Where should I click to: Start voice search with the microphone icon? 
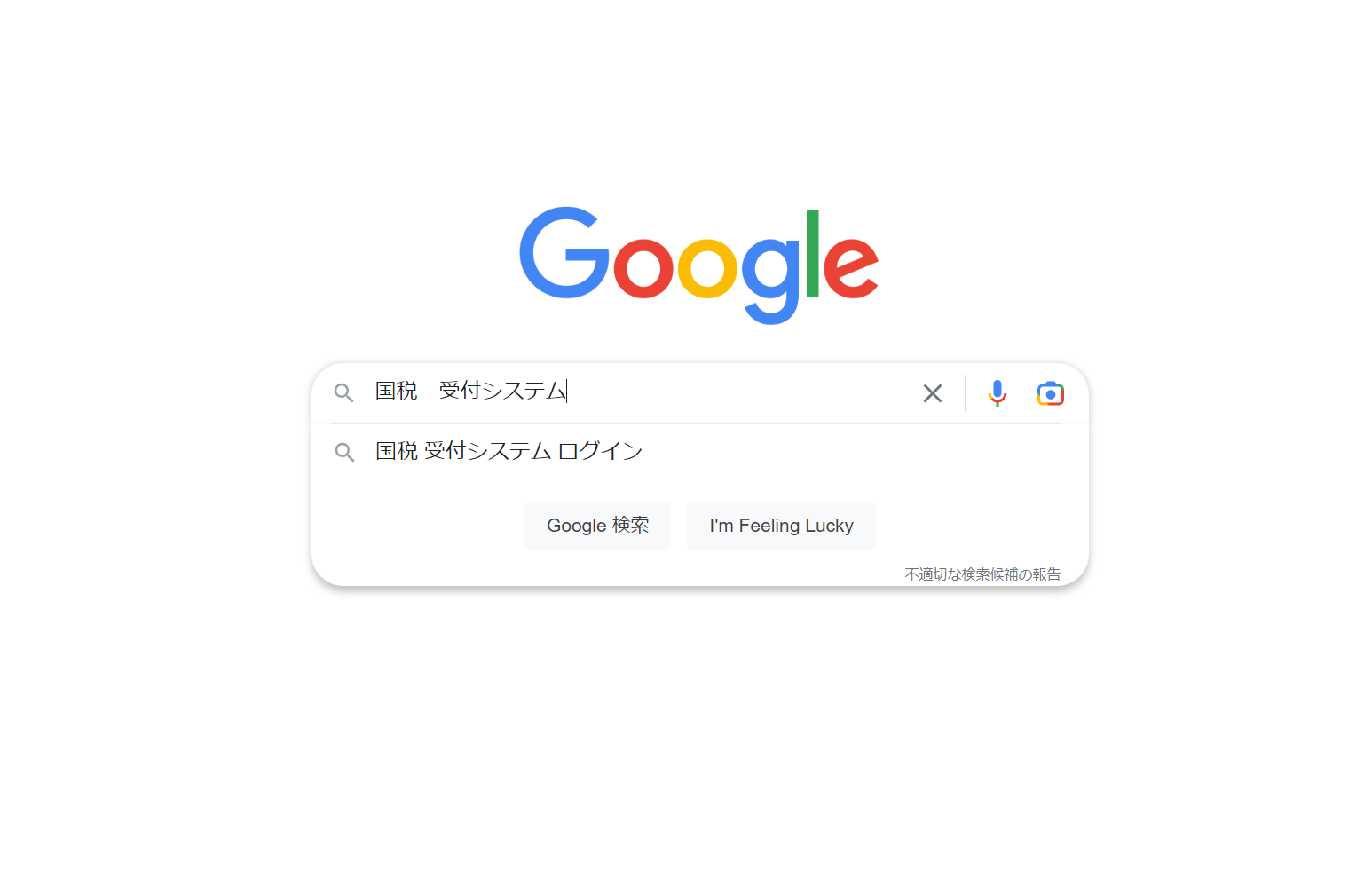point(997,393)
